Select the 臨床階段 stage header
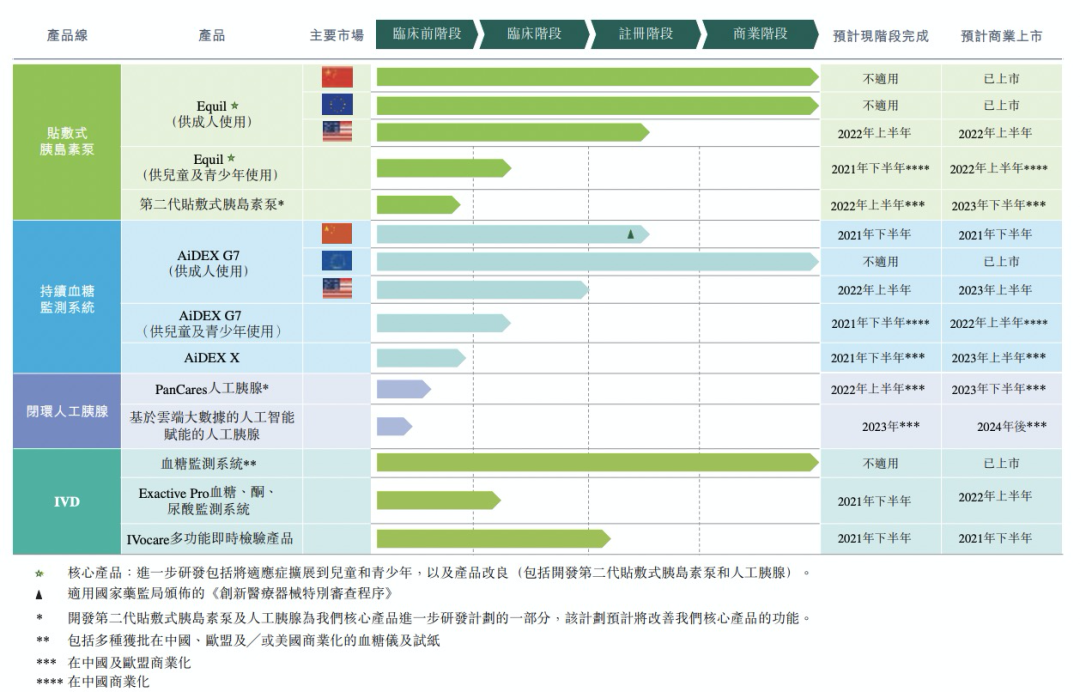Viewport: 1080px width, 692px height. (x=534, y=34)
